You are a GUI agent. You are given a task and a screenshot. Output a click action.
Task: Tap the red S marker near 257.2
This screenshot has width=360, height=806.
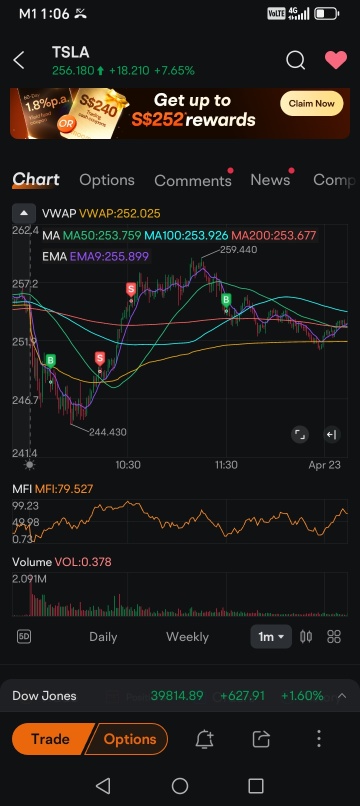click(131, 289)
